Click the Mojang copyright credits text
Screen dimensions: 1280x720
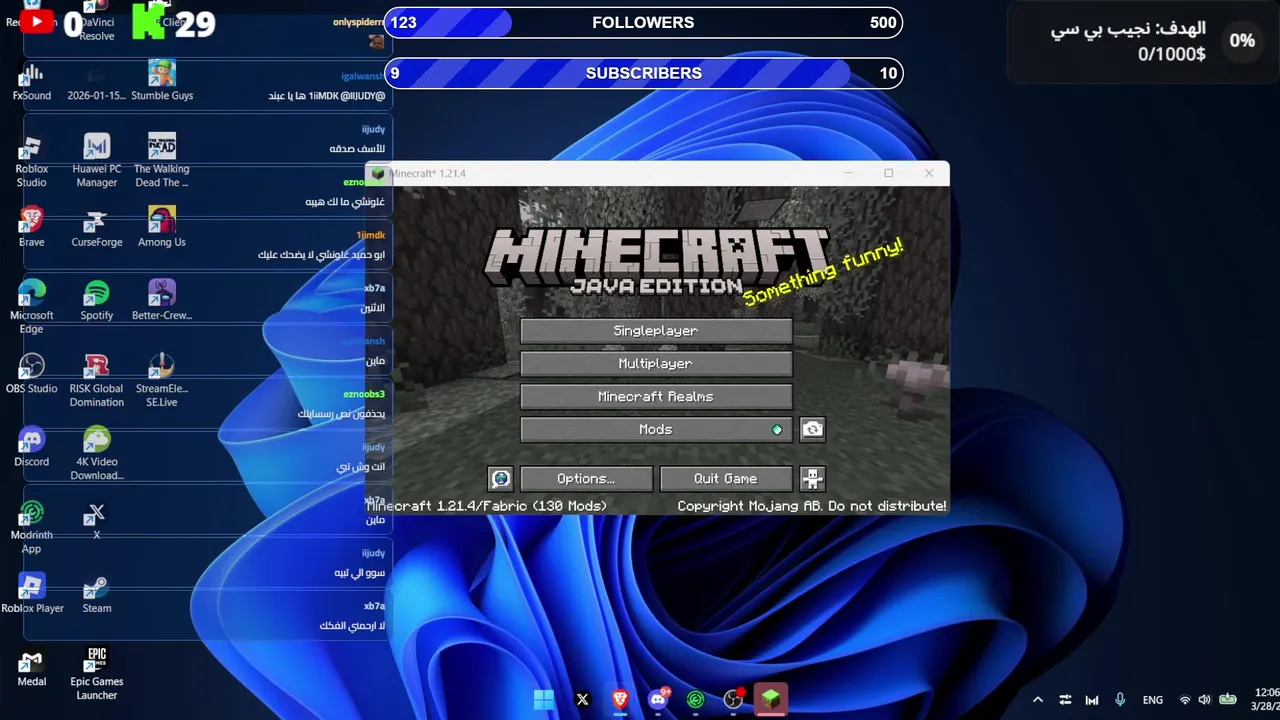(x=811, y=506)
